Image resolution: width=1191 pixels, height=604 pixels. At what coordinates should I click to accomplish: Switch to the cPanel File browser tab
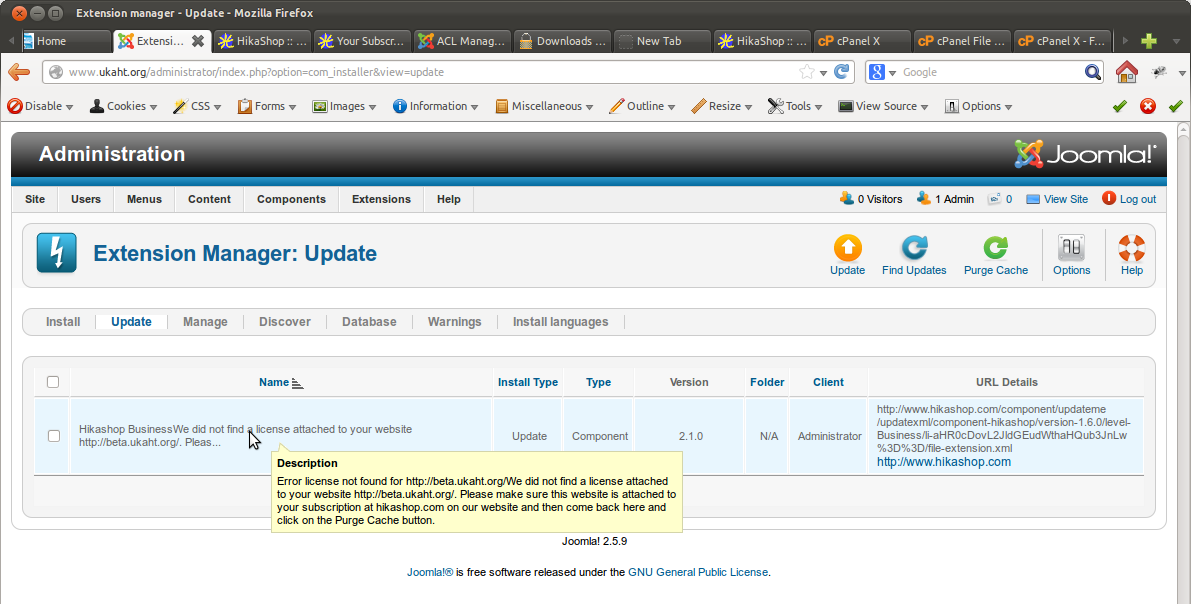pos(962,41)
